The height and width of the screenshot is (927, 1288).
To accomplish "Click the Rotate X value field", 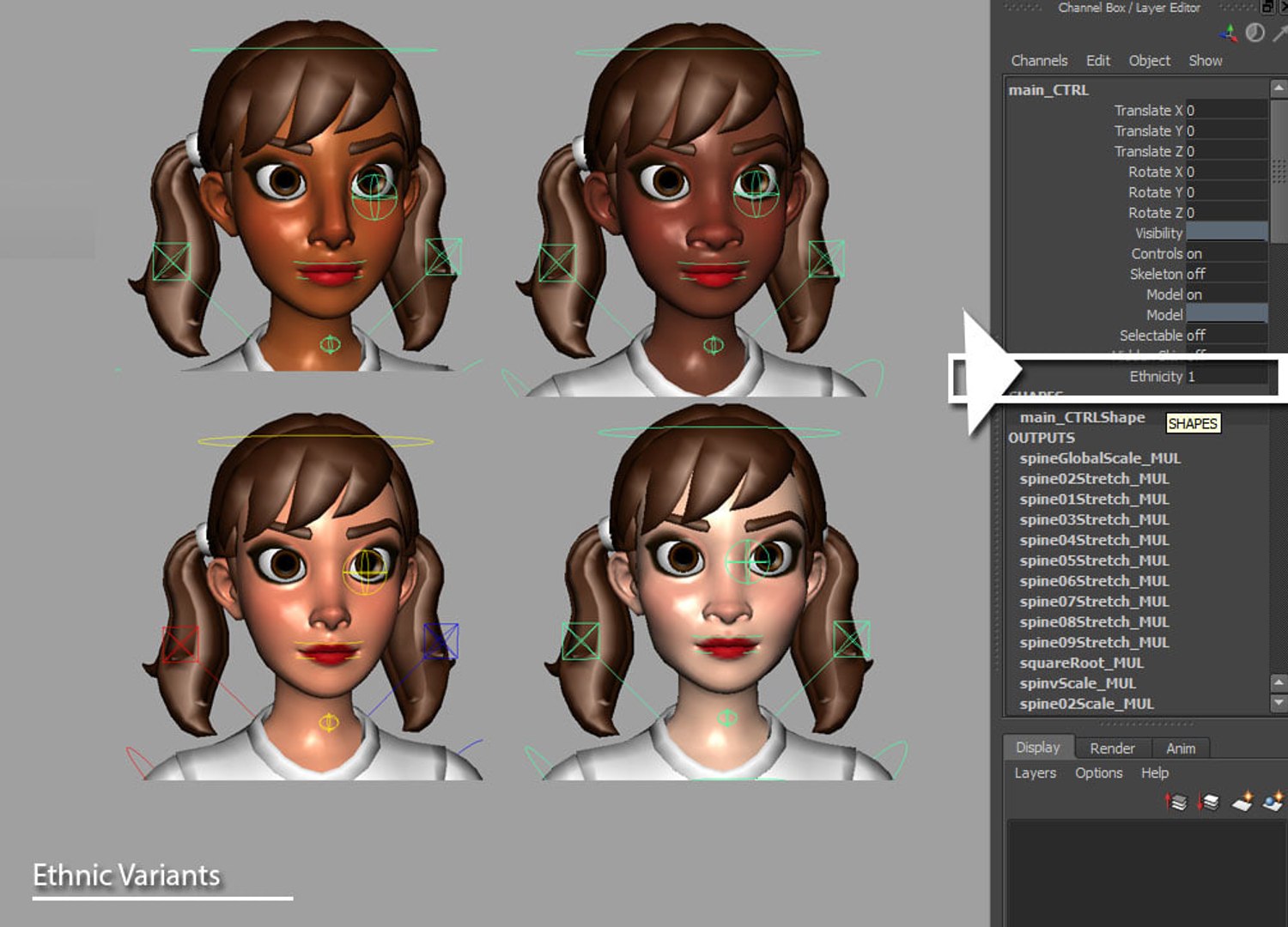I will [1226, 172].
